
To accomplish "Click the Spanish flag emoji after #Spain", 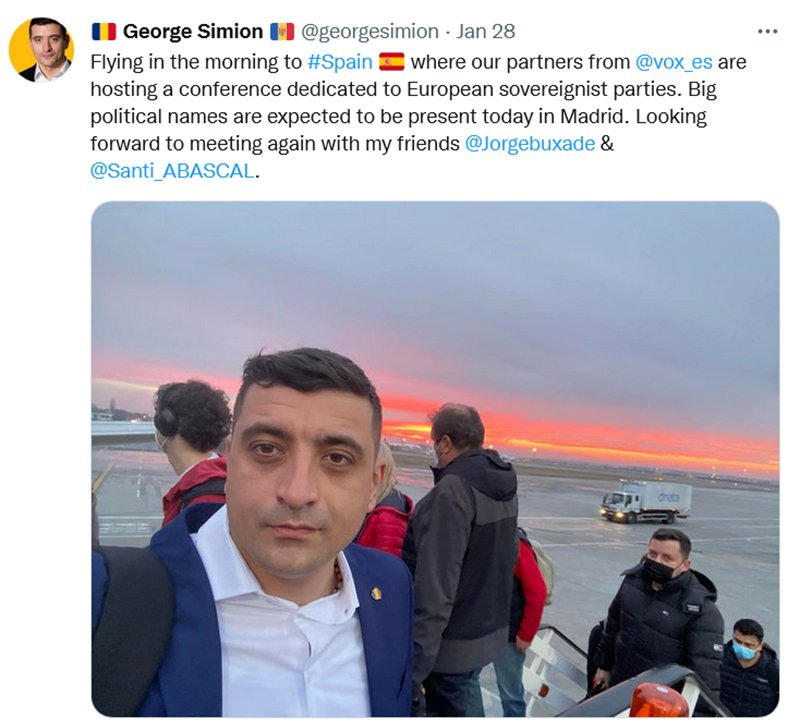I will click(392, 62).
